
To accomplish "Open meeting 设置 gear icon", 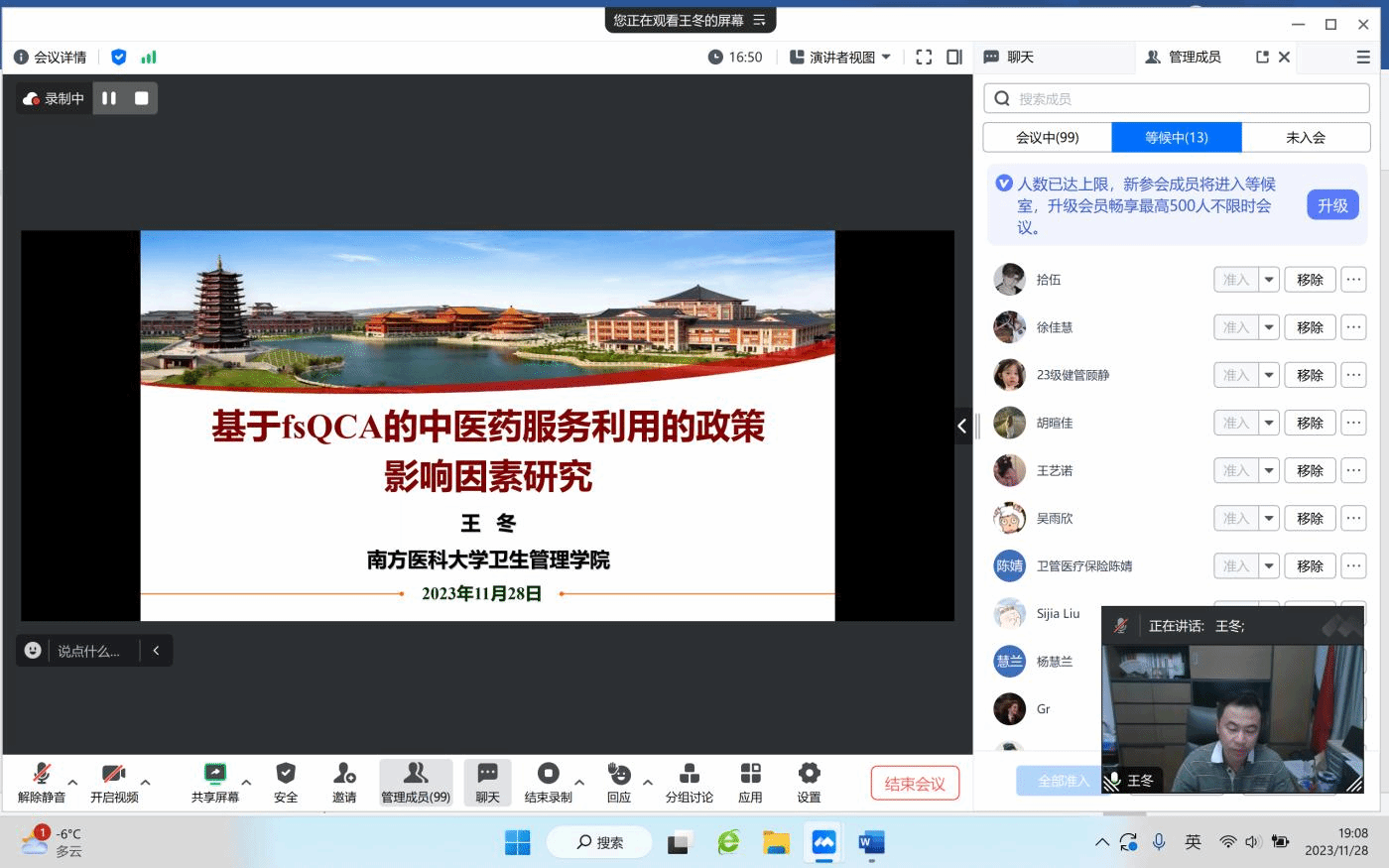I will click(809, 775).
